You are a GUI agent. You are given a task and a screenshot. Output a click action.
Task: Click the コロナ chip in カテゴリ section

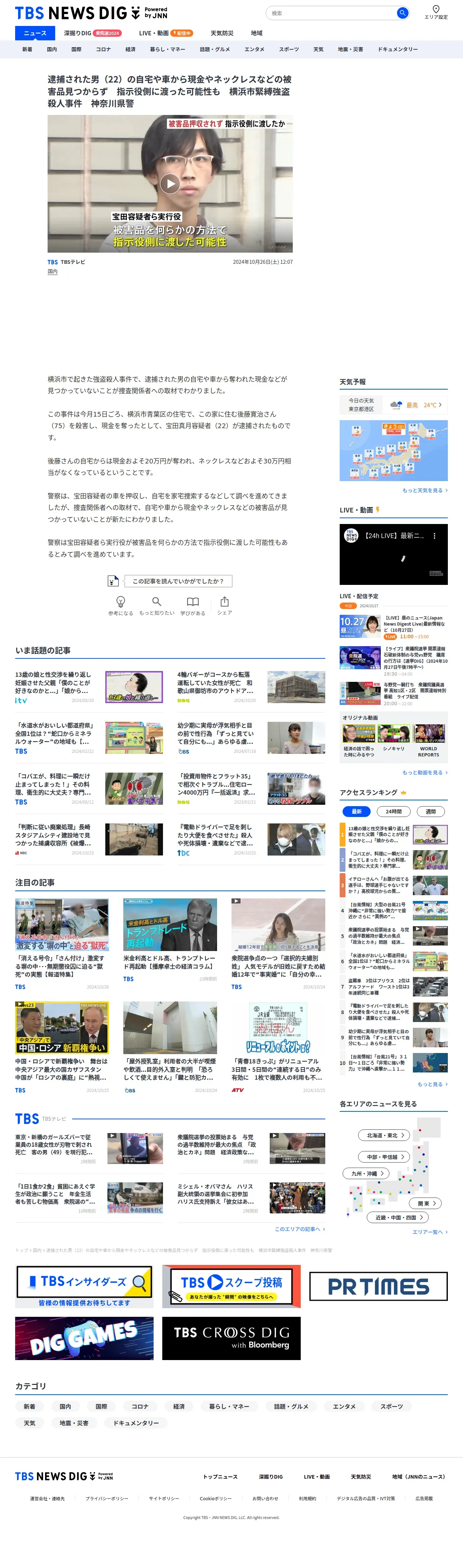pyautogui.click(x=140, y=1406)
